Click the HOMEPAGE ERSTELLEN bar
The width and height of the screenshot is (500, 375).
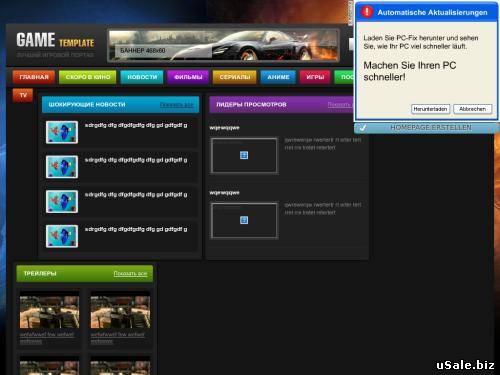427,128
